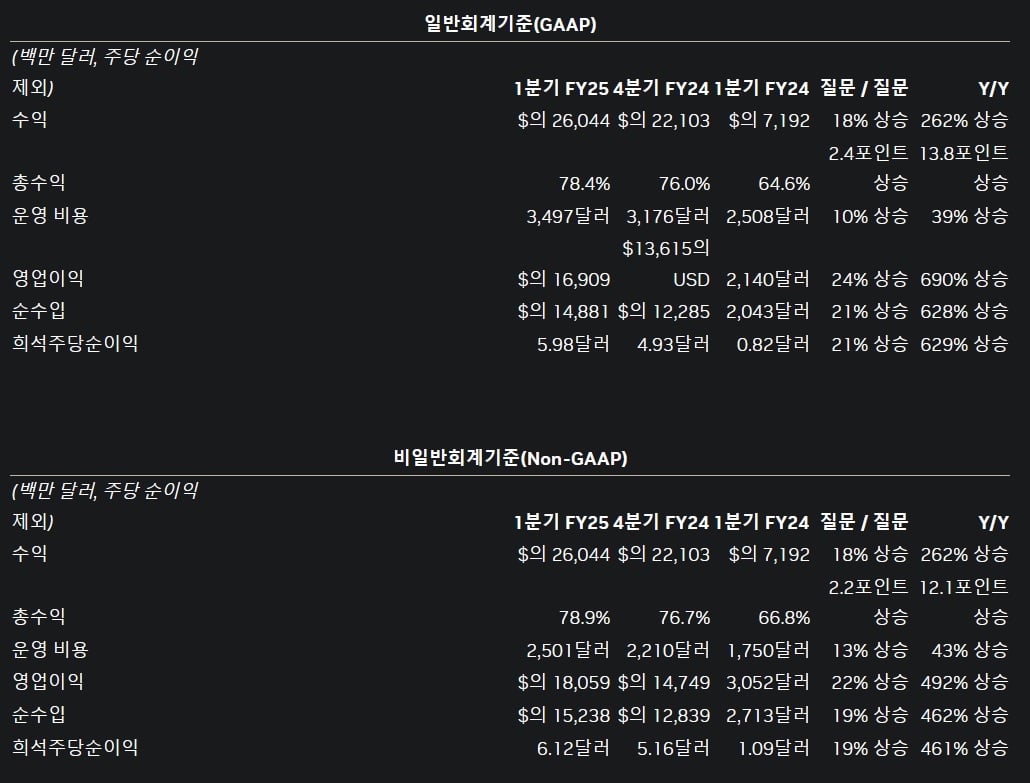Click Non-GAAP diluted EPS 6.12달러

(x=573, y=748)
